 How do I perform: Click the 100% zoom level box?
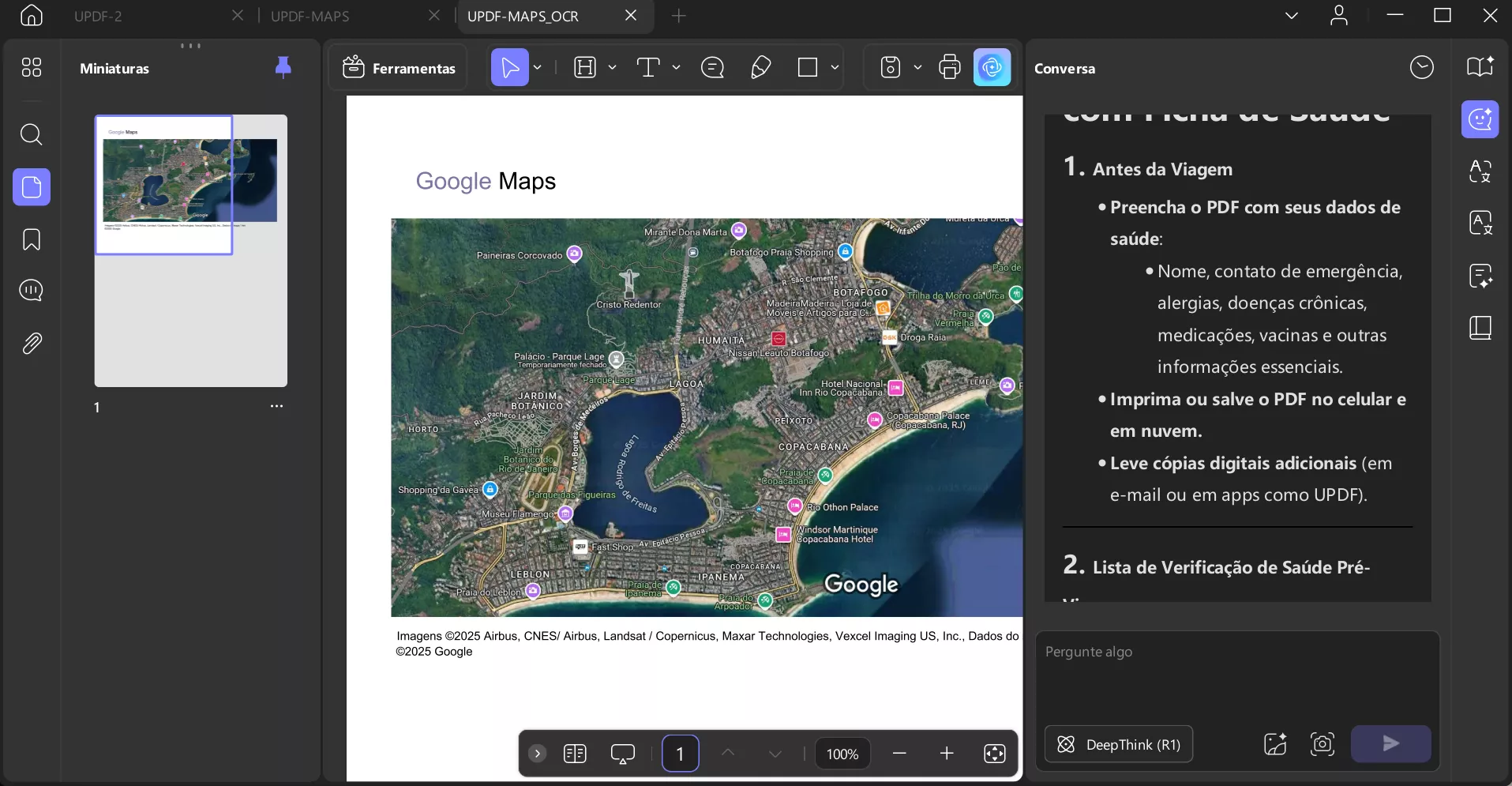click(842, 754)
